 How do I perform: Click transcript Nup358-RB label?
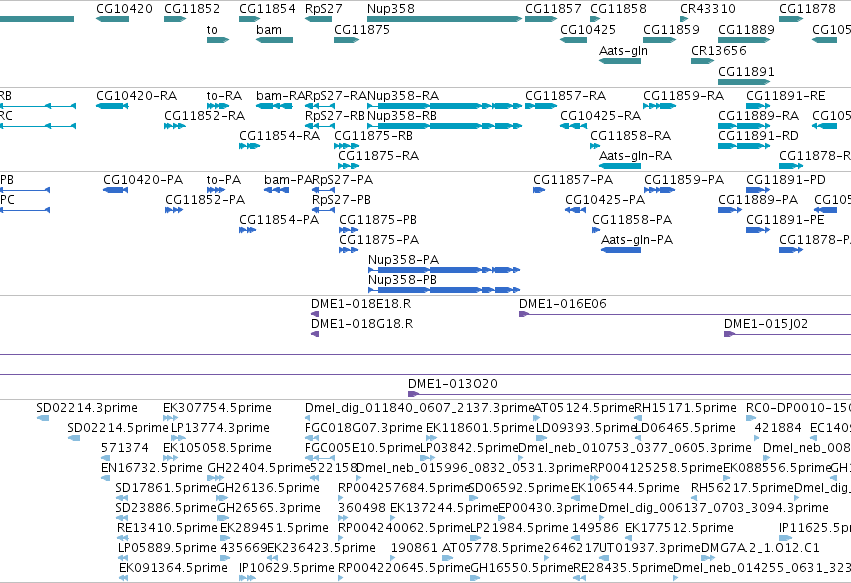[402, 116]
